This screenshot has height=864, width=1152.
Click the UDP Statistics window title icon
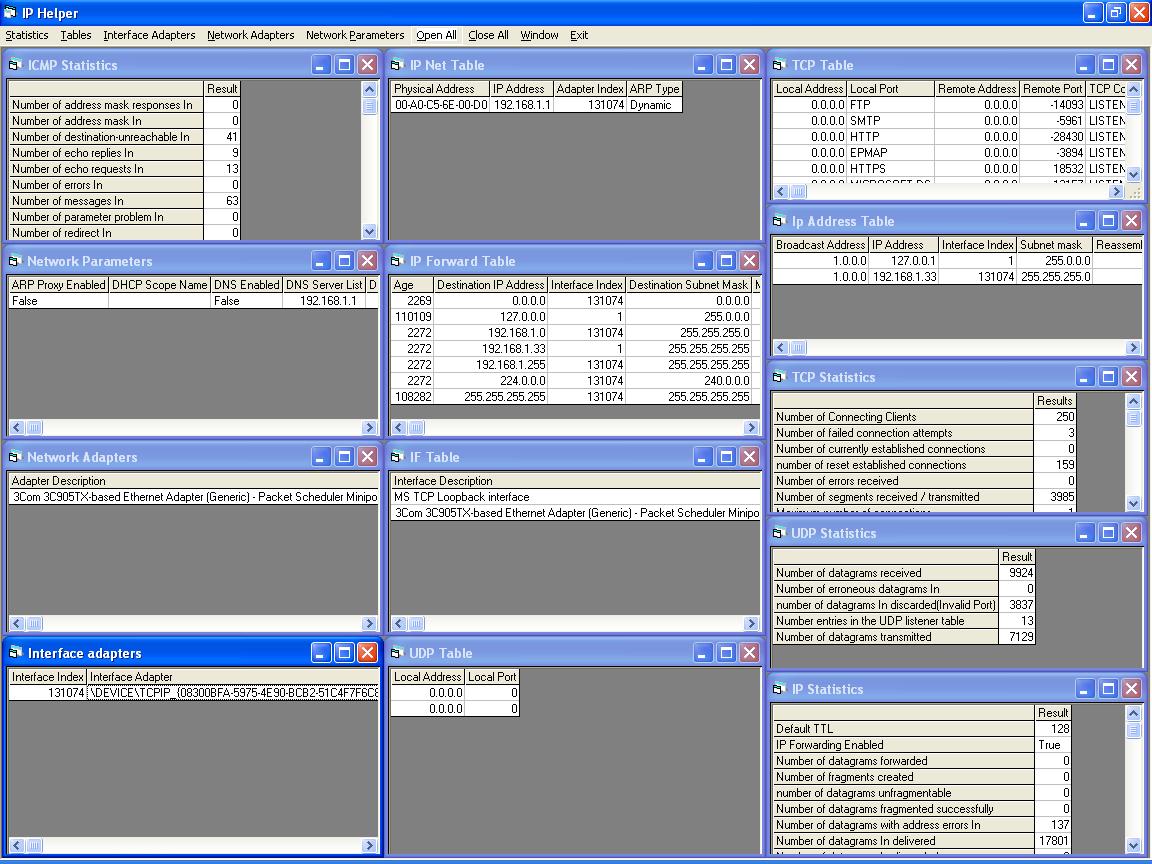click(x=779, y=533)
